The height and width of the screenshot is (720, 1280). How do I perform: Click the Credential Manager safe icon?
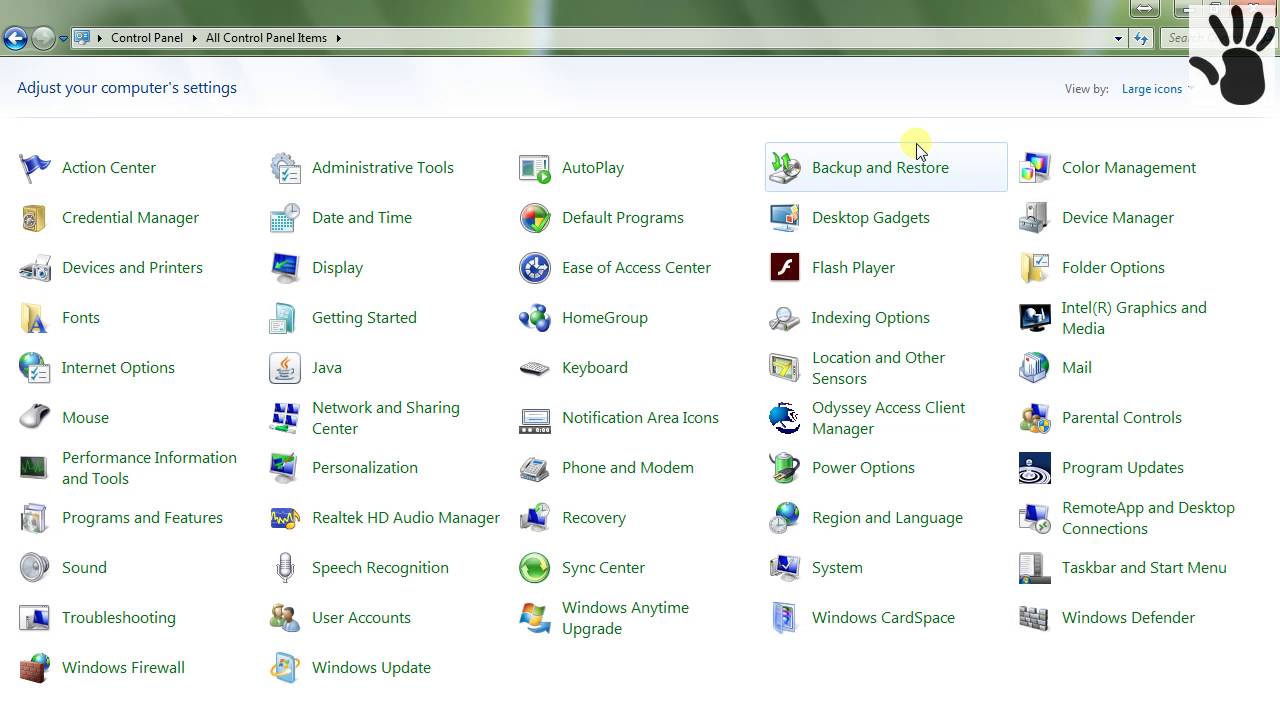(x=34, y=218)
